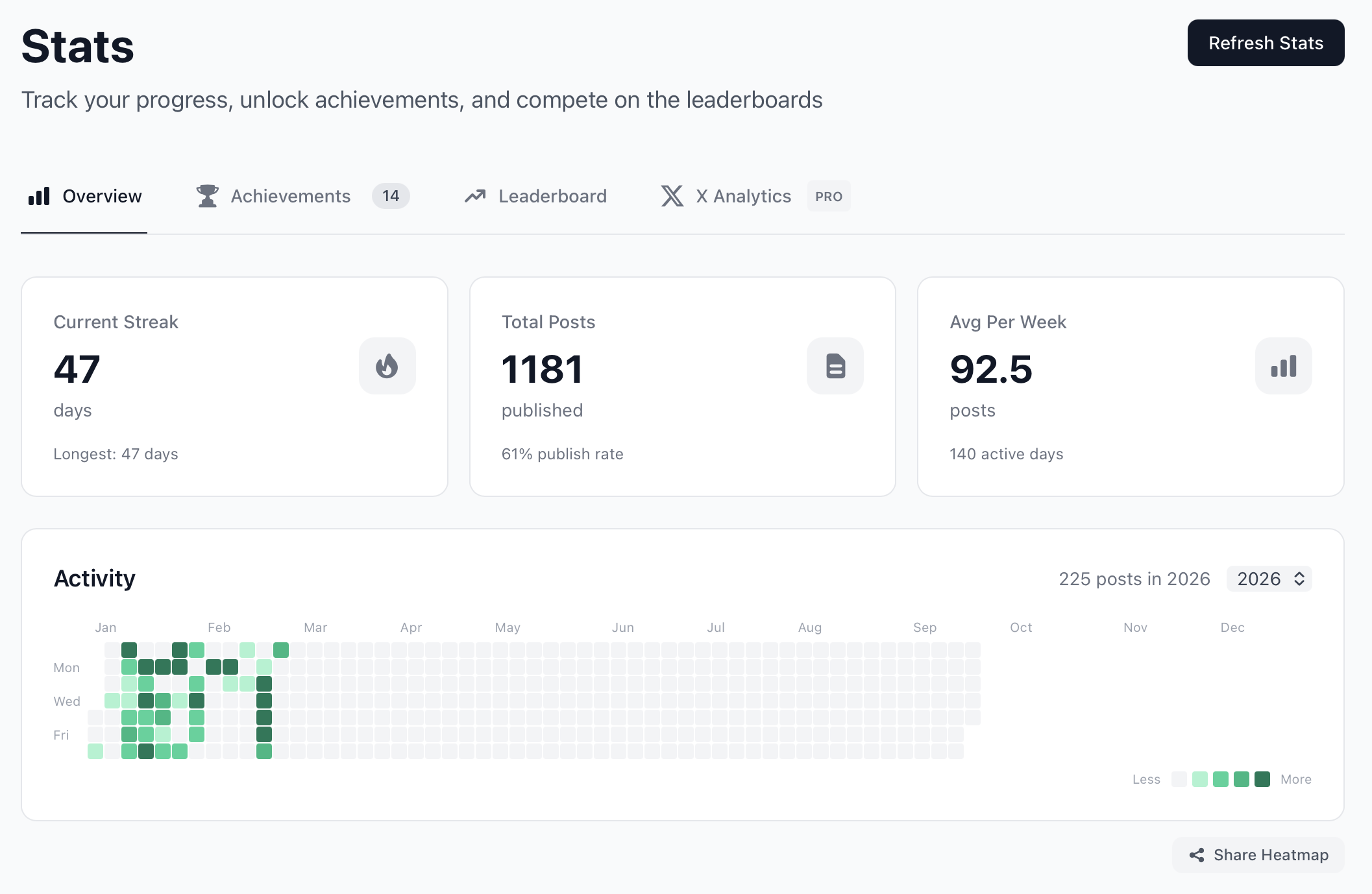Click the darkest green legend swatch

pyautogui.click(x=1262, y=779)
